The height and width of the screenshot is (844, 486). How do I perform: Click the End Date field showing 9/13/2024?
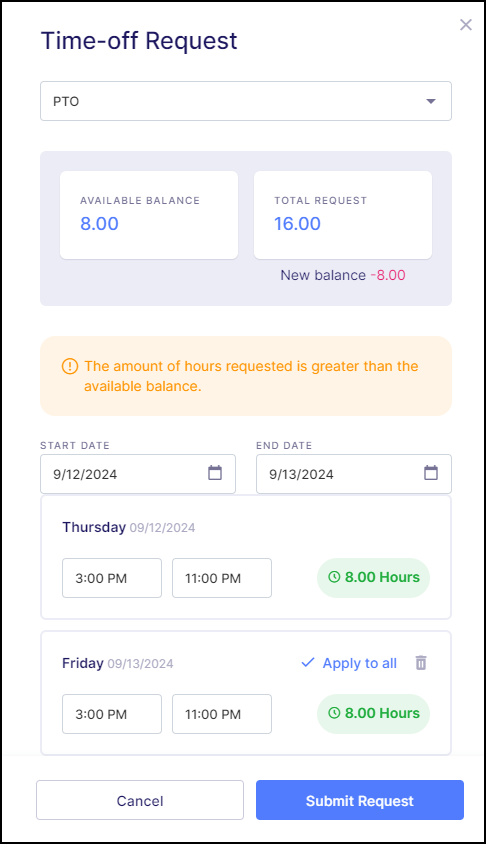[x=354, y=474]
